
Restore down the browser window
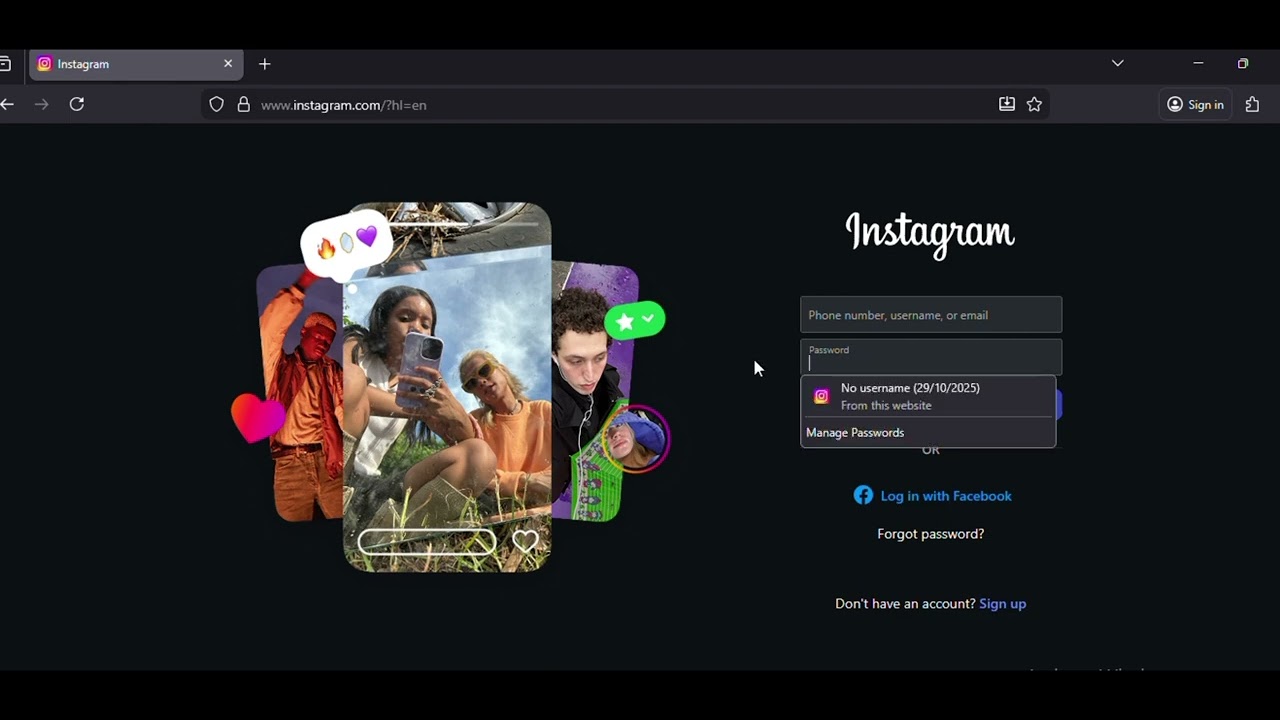(1243, 63)
